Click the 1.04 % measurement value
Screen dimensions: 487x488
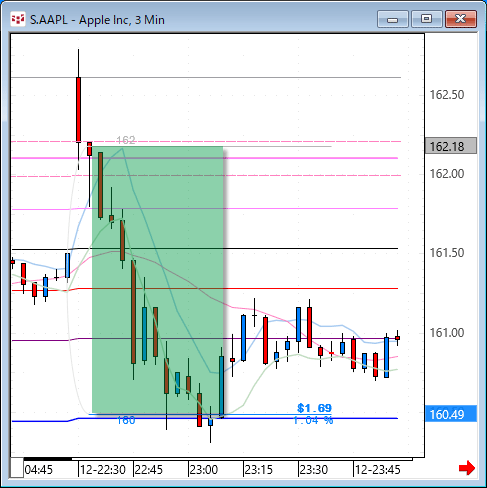tap(313, 420)
